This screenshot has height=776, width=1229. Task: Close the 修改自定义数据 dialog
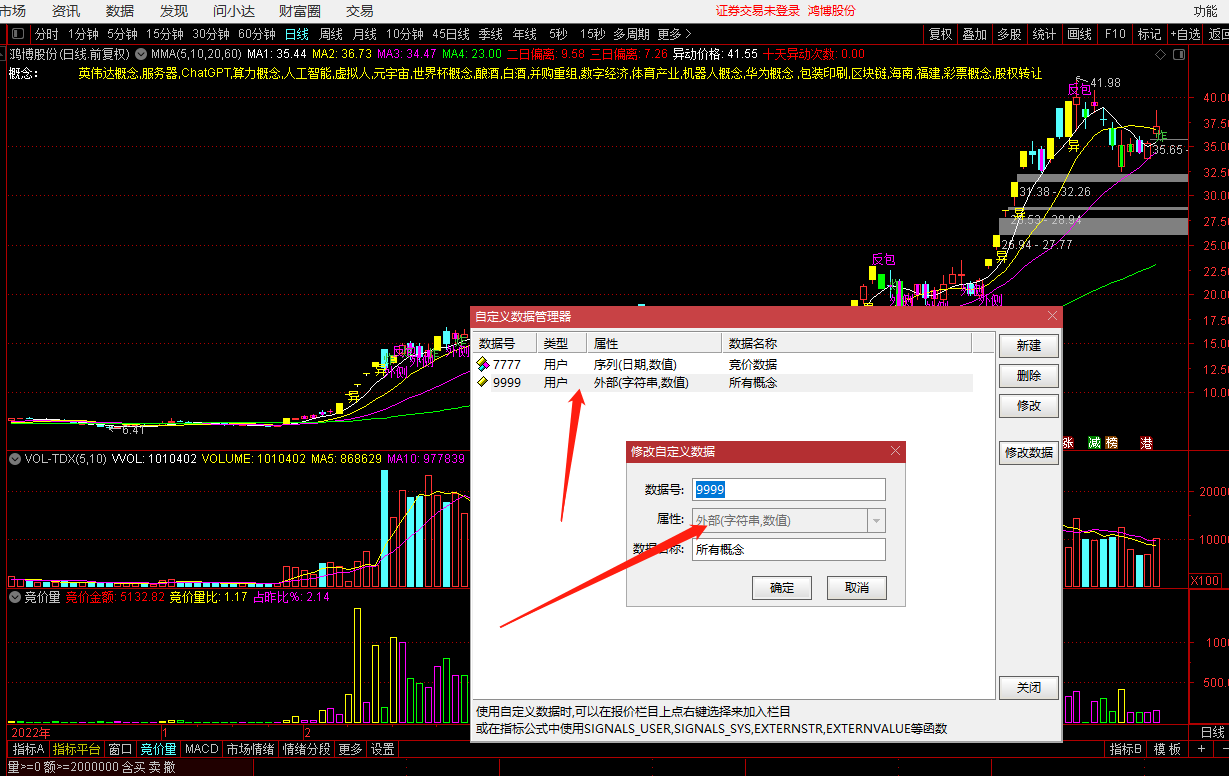click(x=895, y=452)
